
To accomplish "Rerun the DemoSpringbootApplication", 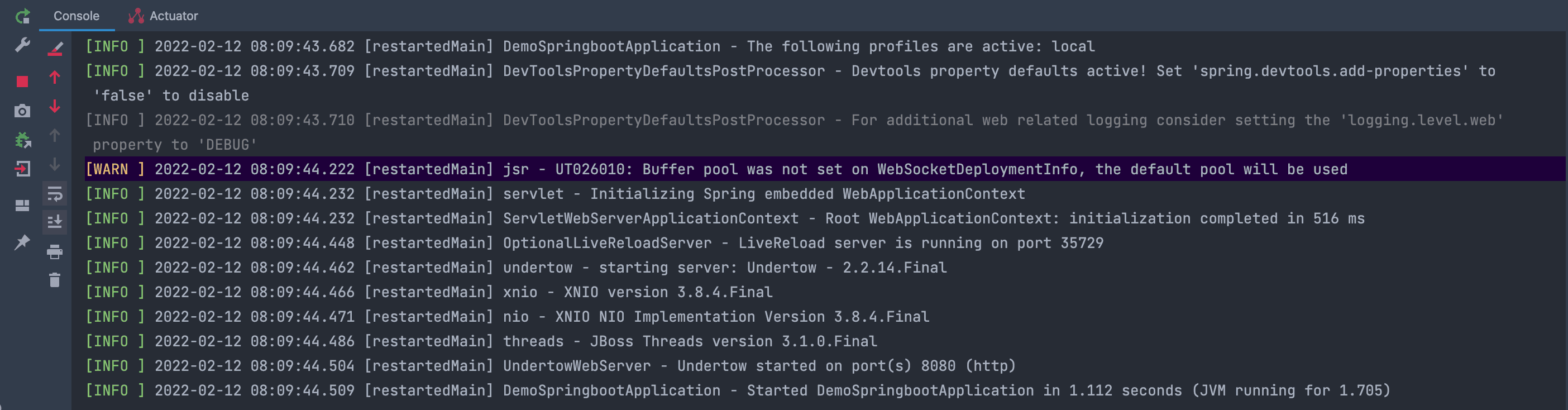I will tap(22, 16).
